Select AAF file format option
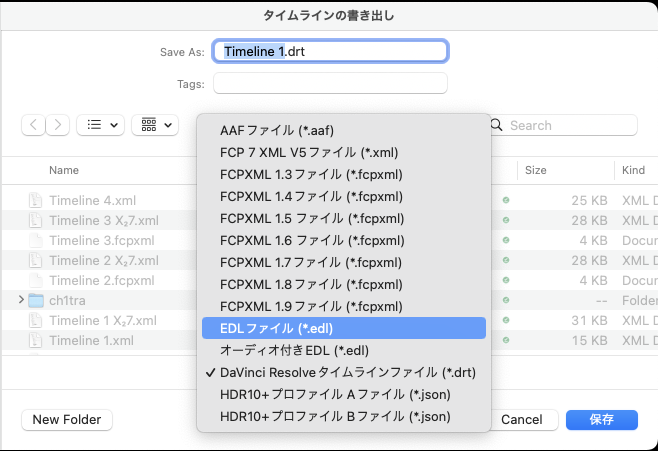This screenshot has width=658, height=451. click(276, 131)
